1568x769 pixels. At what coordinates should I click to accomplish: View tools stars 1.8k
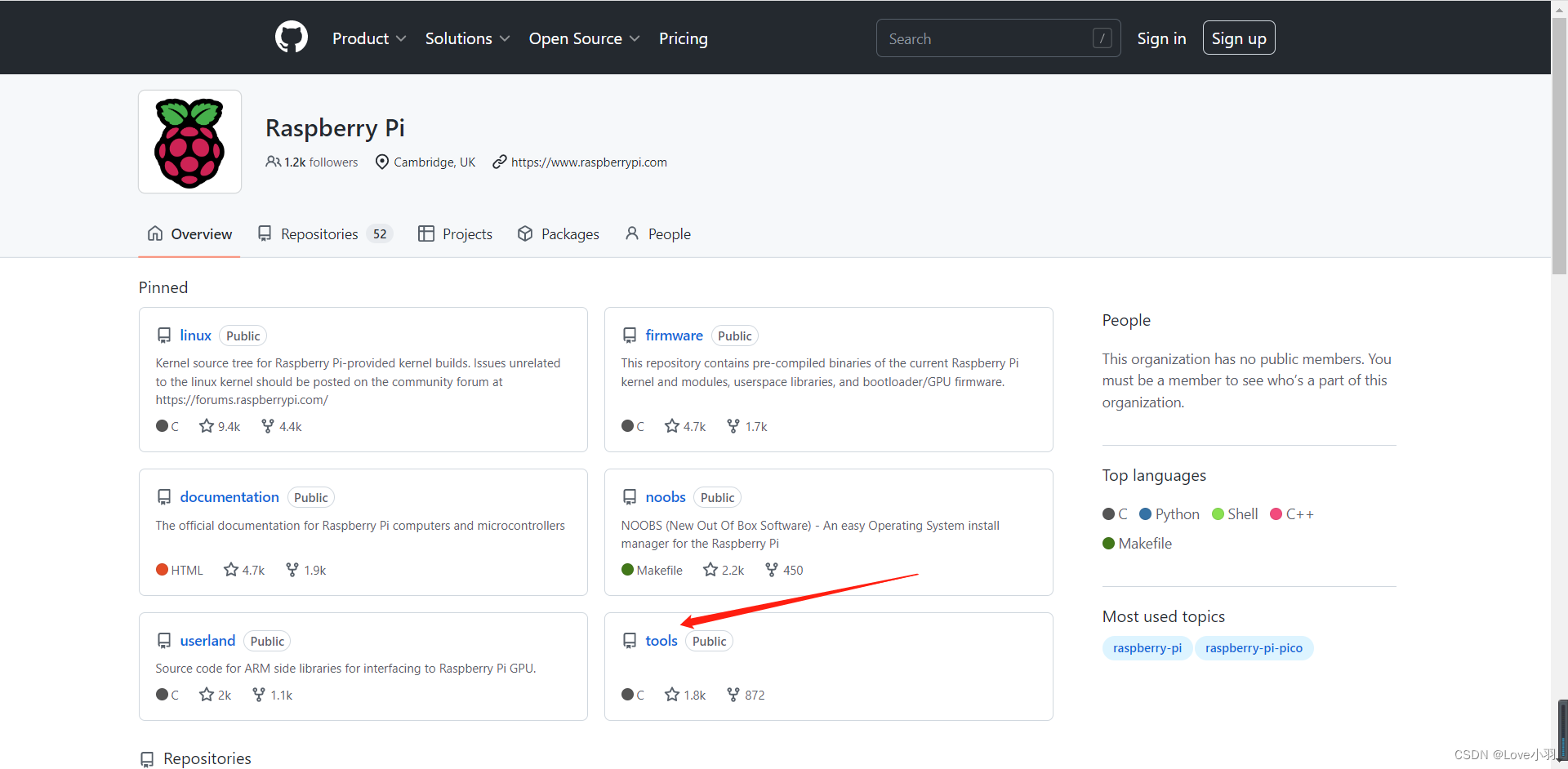point(685,695)
